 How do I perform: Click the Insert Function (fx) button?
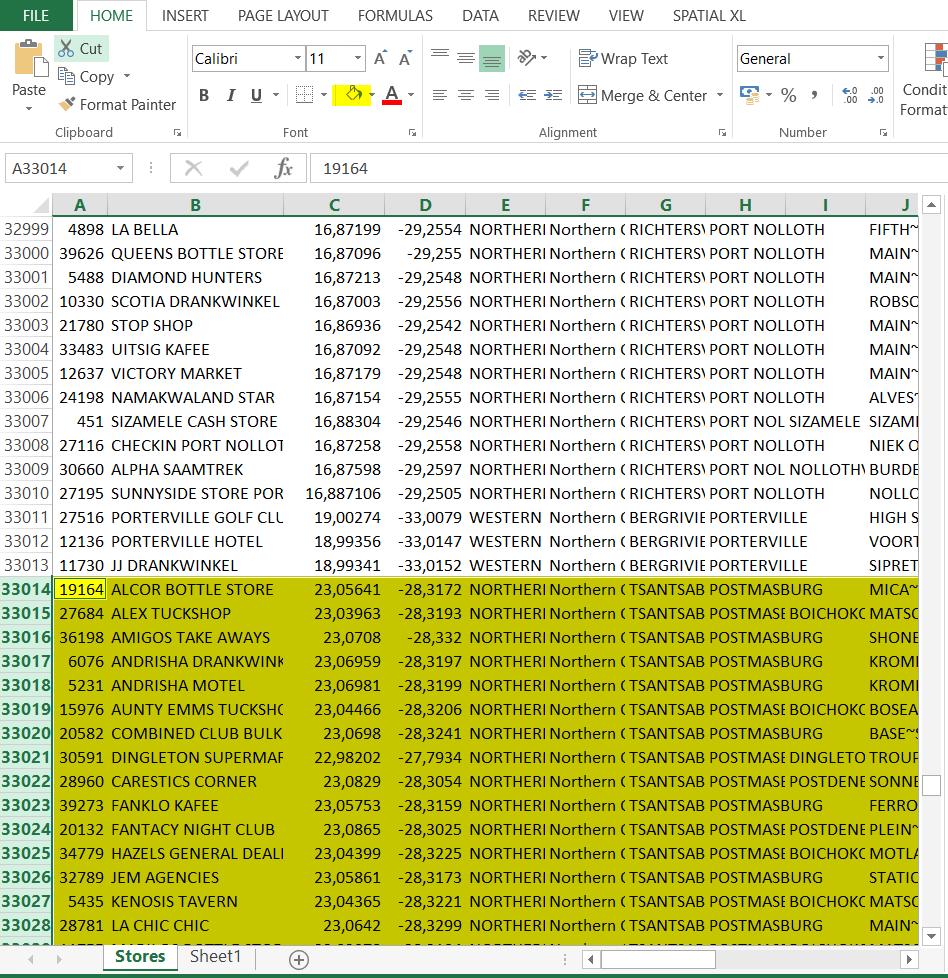coord(286,170)
